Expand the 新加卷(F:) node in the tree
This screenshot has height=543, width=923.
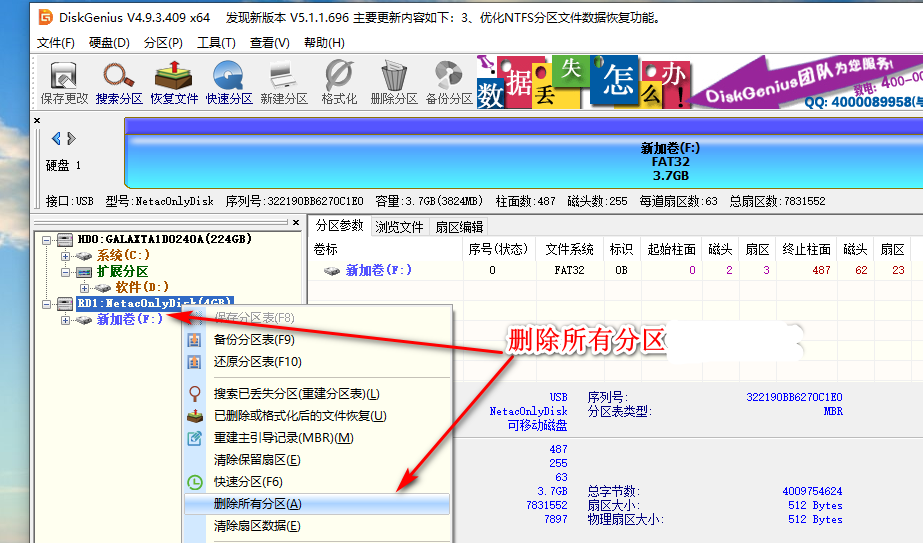tap(65, 320)
